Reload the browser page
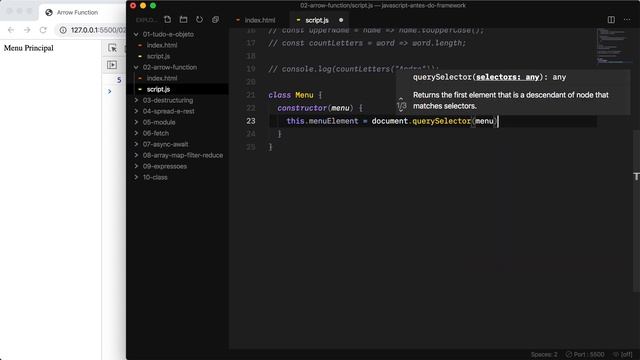Screen dimensions: 640x360 (43, 30)
